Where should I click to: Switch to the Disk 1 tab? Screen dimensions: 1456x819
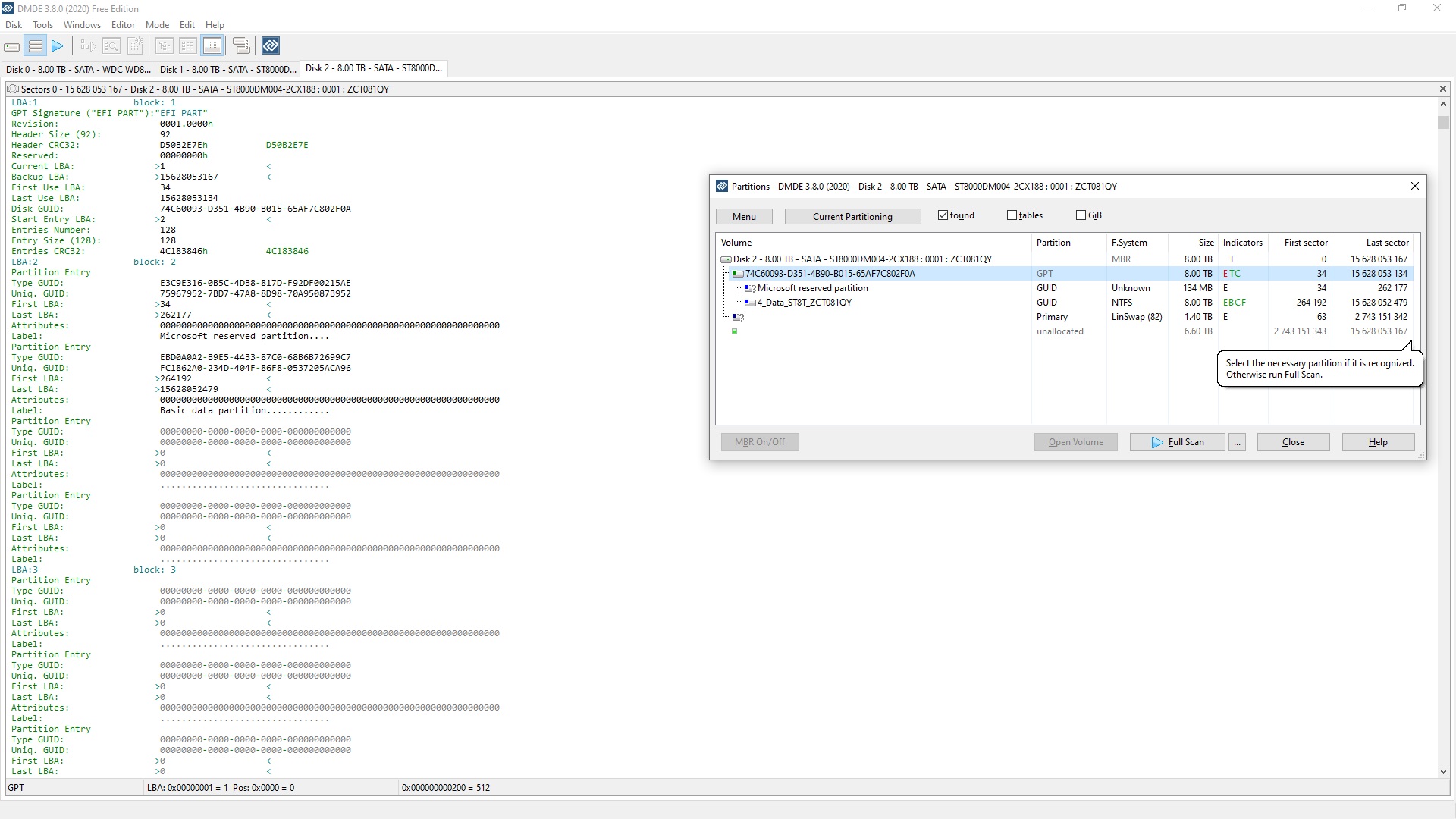(227, 69)
